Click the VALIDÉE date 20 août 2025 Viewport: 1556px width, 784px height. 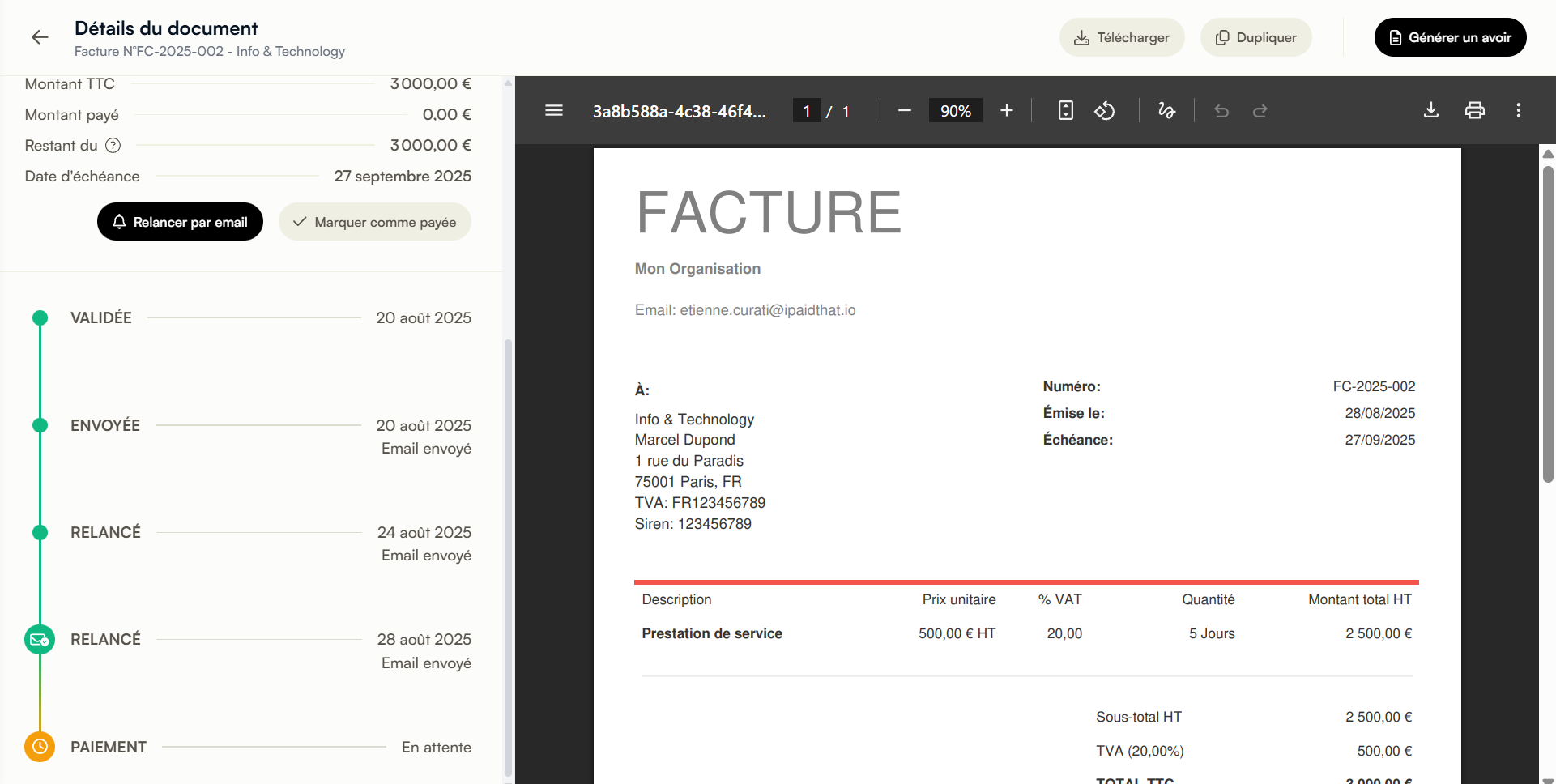tap(424, 317)
